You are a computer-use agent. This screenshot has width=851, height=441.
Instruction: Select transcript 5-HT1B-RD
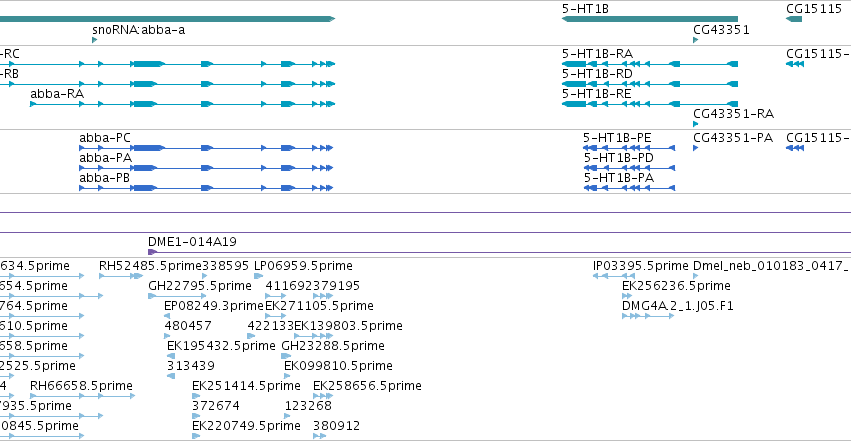(x=650, y=84)
